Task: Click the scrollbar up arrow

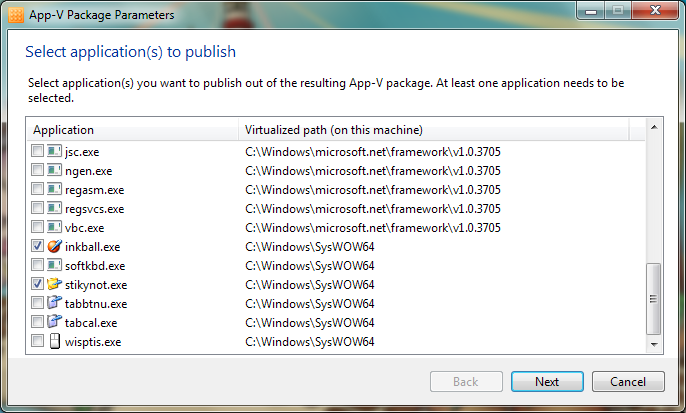Action: pos(654,127)
